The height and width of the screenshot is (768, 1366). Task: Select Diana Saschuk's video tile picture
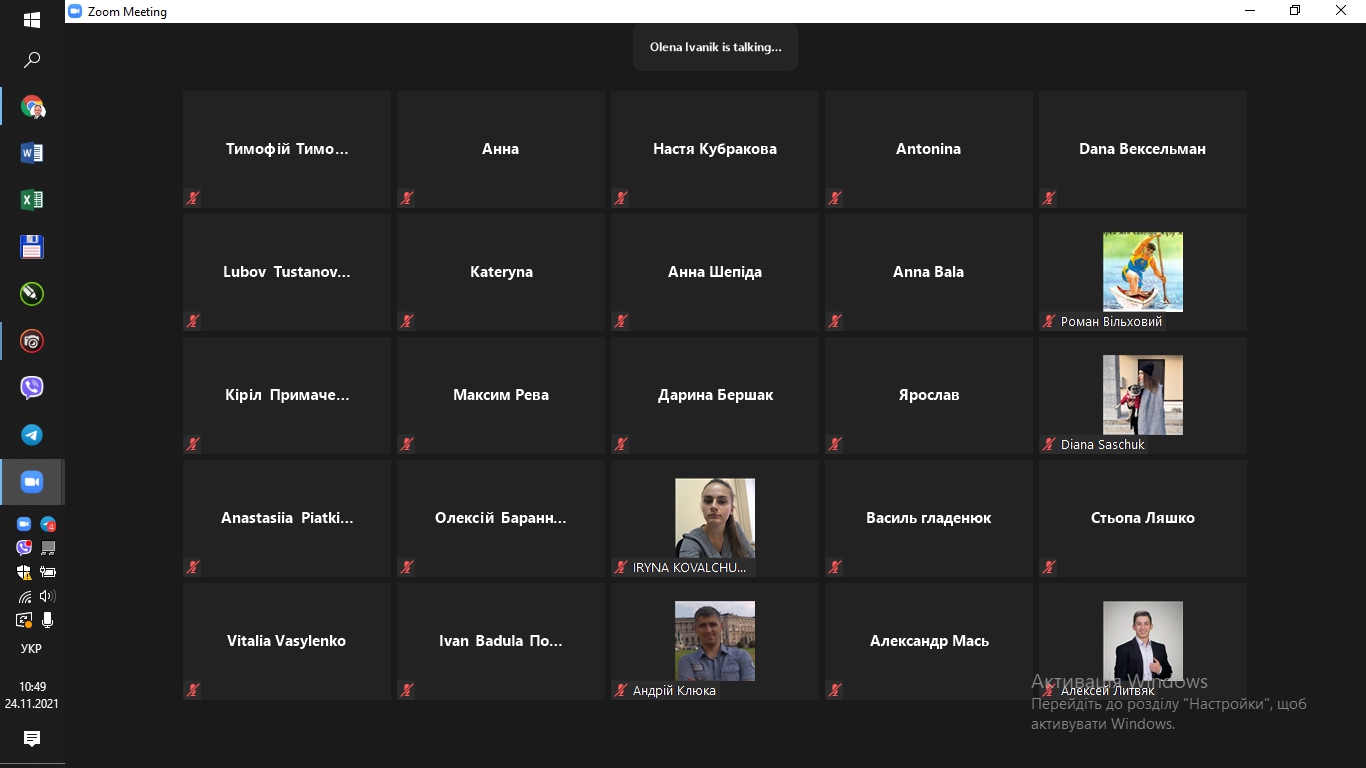tap(1142, 395)
